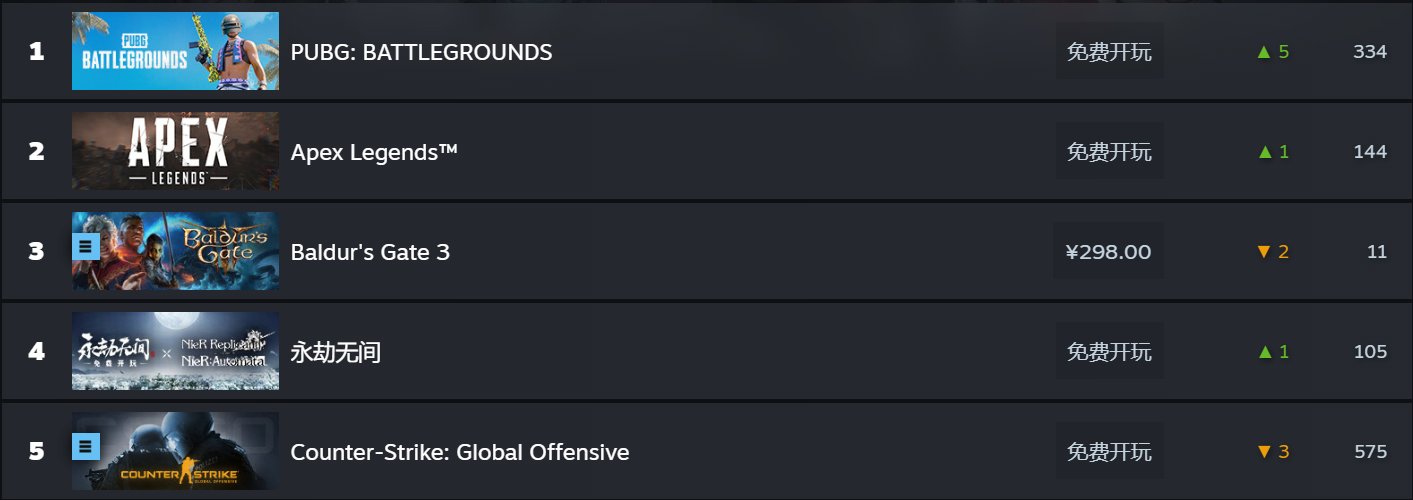Select the Counter-Strike: Global Offensive title
This screenshot has height=500, width=1413.
pos(460,452)
